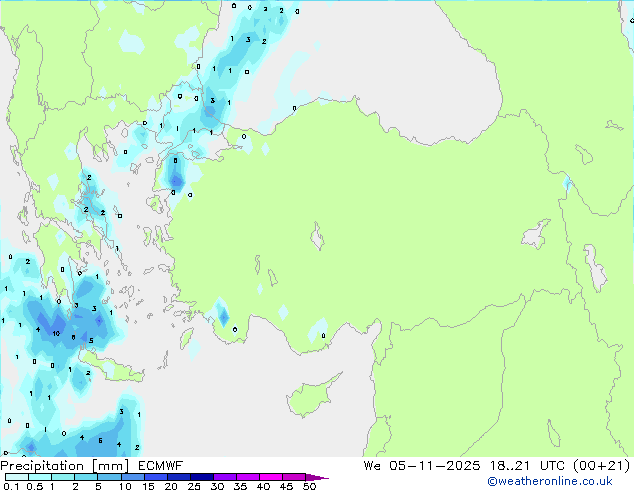Click the above-50 legend arrow tip
Image resolution: width=634 pixels, height=490 pixels.
tap(317, 477)
